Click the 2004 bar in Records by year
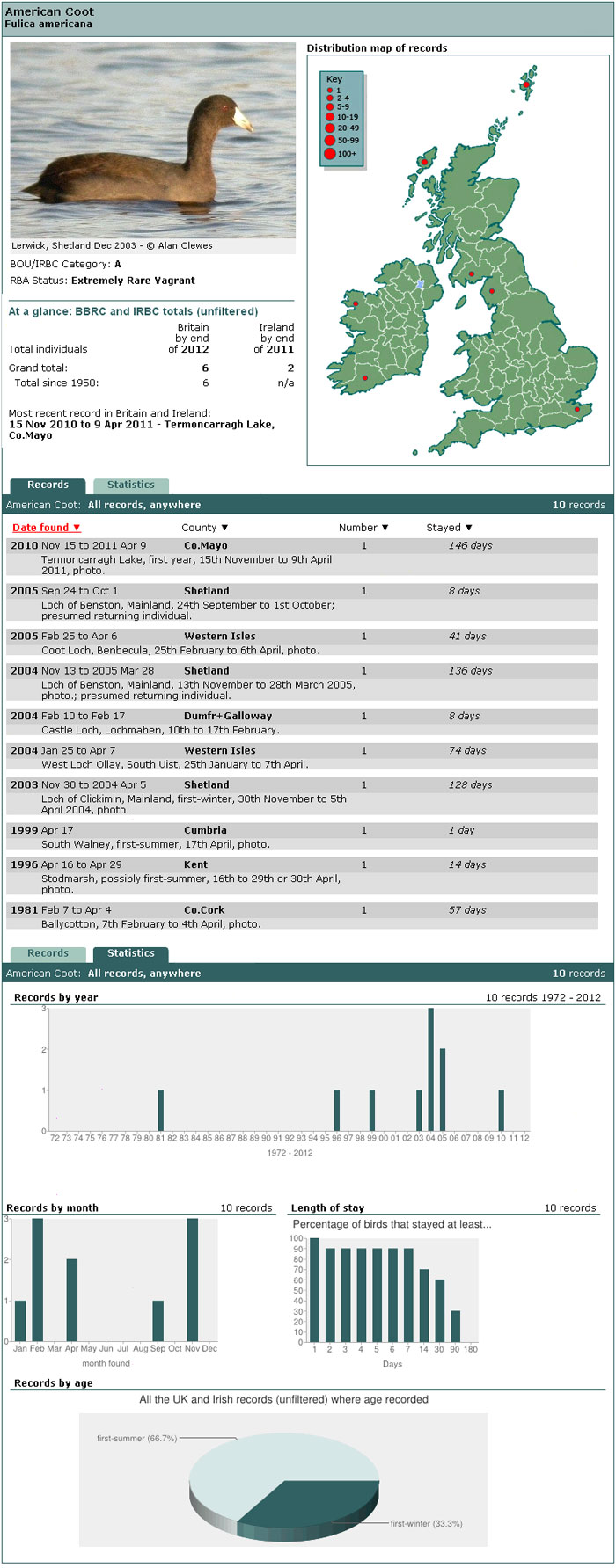The height and width of the screenshot is (1568, 616). [430, 1069]
